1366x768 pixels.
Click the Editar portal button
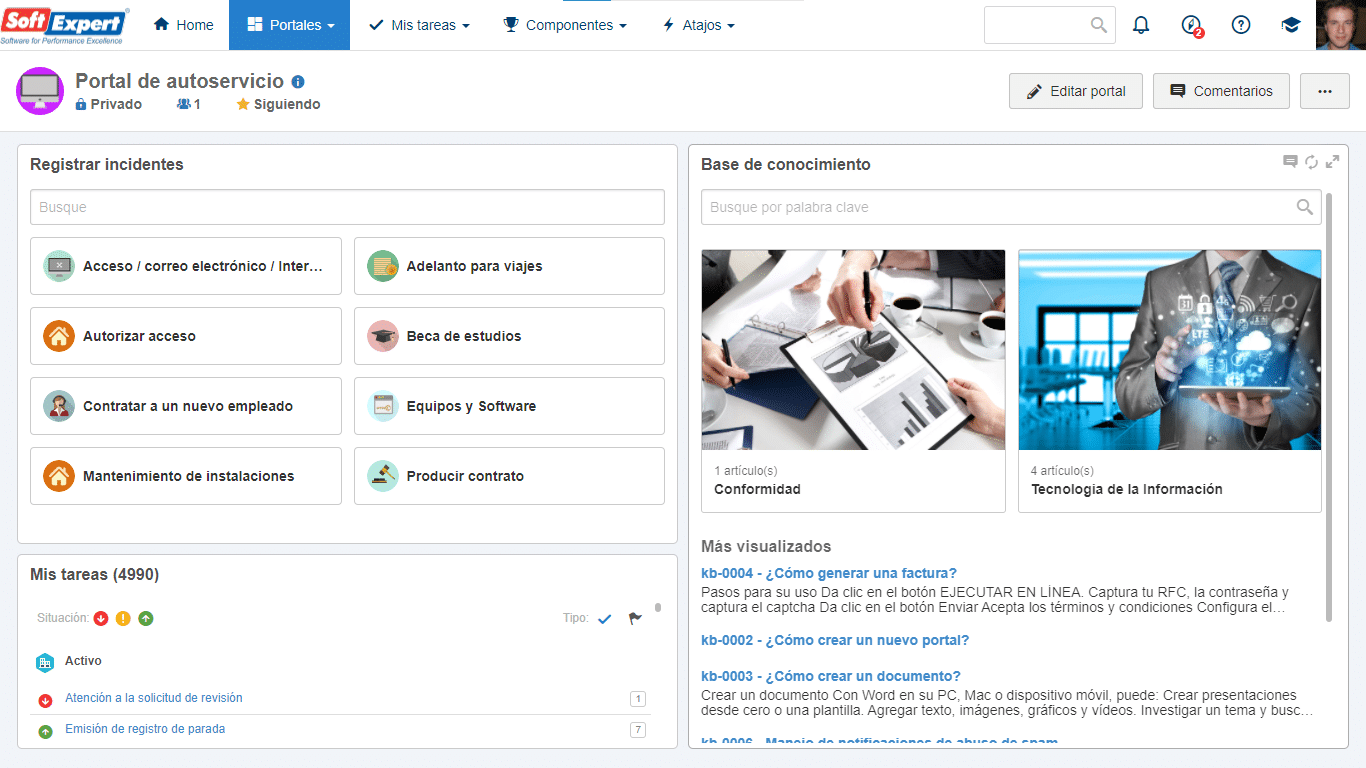[1076, 91]
